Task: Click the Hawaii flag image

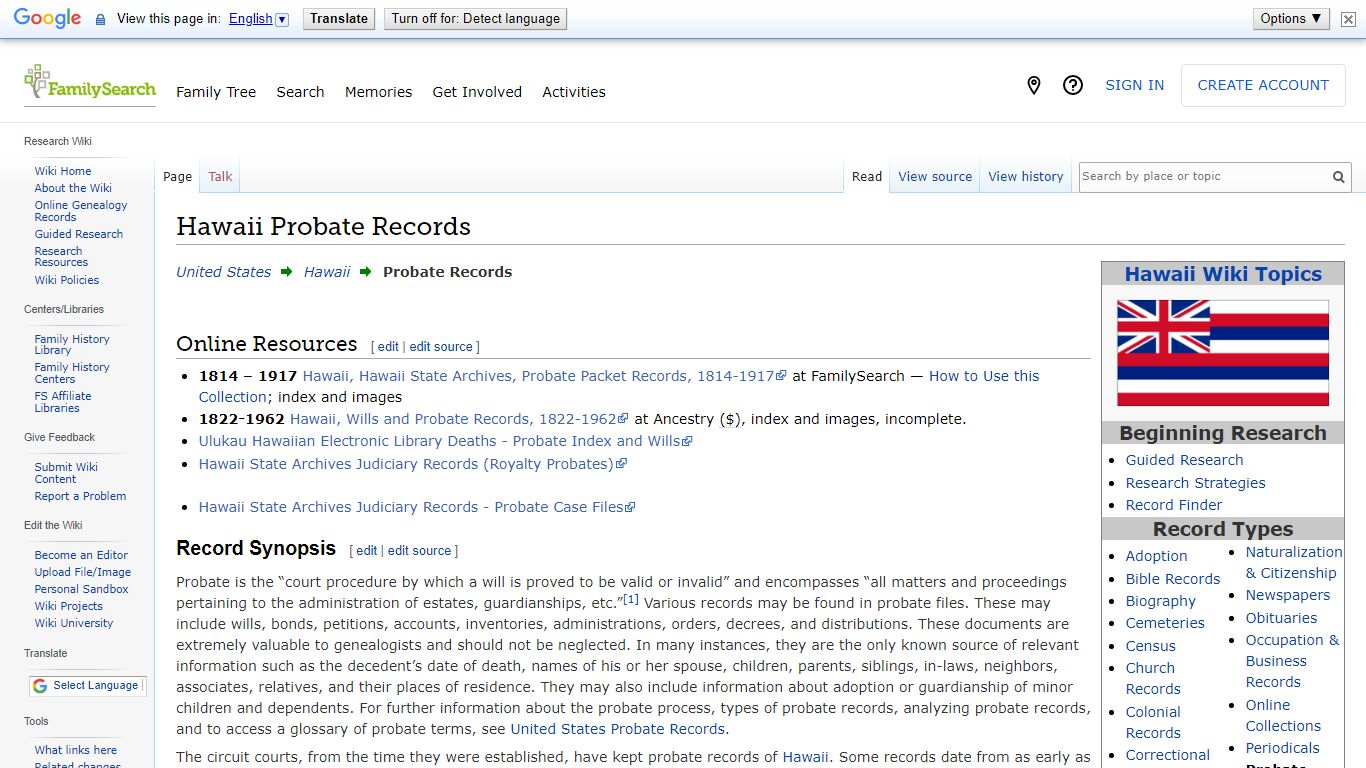Action: click(x=1222, y=353)
